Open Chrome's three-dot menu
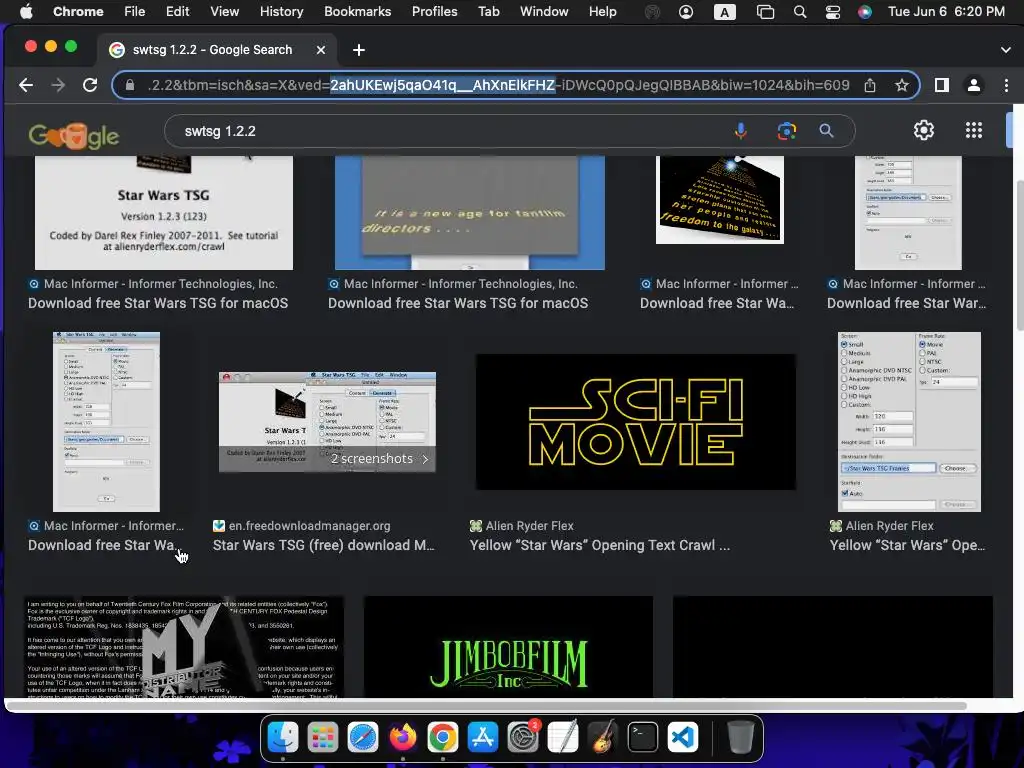The height and width of the screenshot is (768, 1024). (x=1006, y=85)
